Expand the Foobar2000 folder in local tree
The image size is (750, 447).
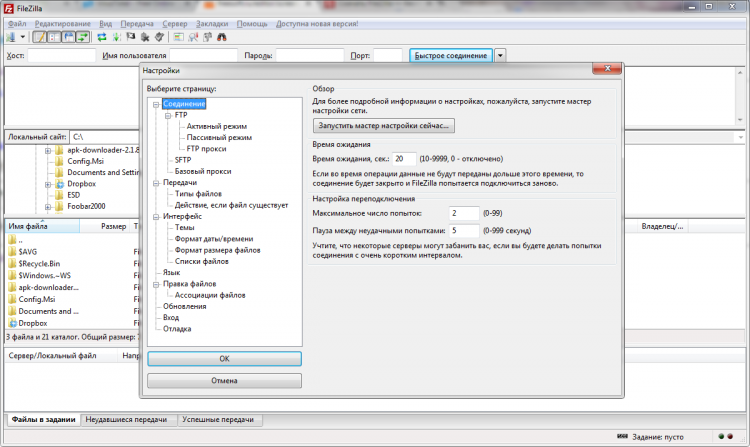(48, 207)
